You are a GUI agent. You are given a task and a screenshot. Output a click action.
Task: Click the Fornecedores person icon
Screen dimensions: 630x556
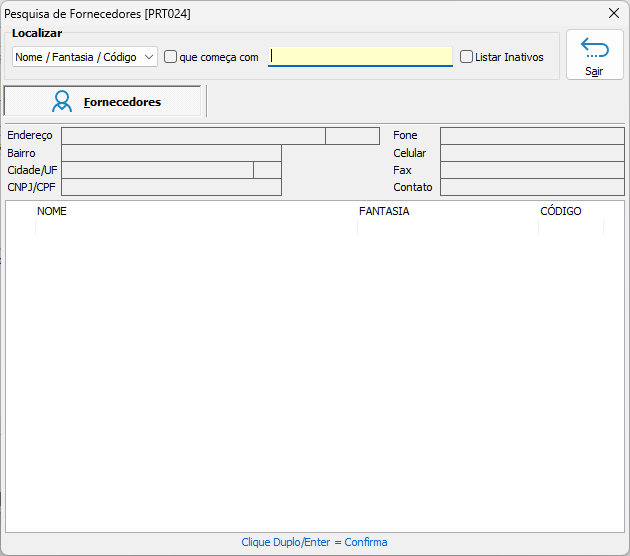coord(62,101)
